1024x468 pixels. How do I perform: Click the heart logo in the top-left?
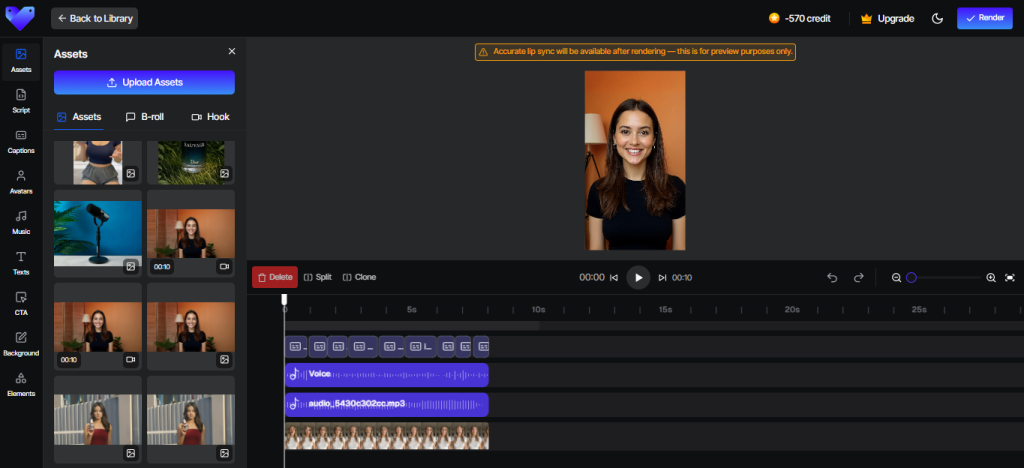pos(20,18)
